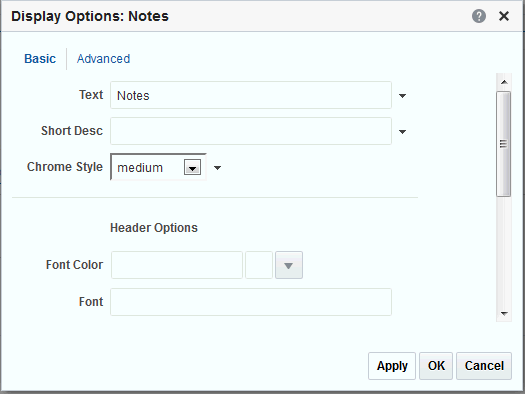Expand the options arrow after Chrome Style
The width and height of the screenshot is (525, 394).
(218, 168)
